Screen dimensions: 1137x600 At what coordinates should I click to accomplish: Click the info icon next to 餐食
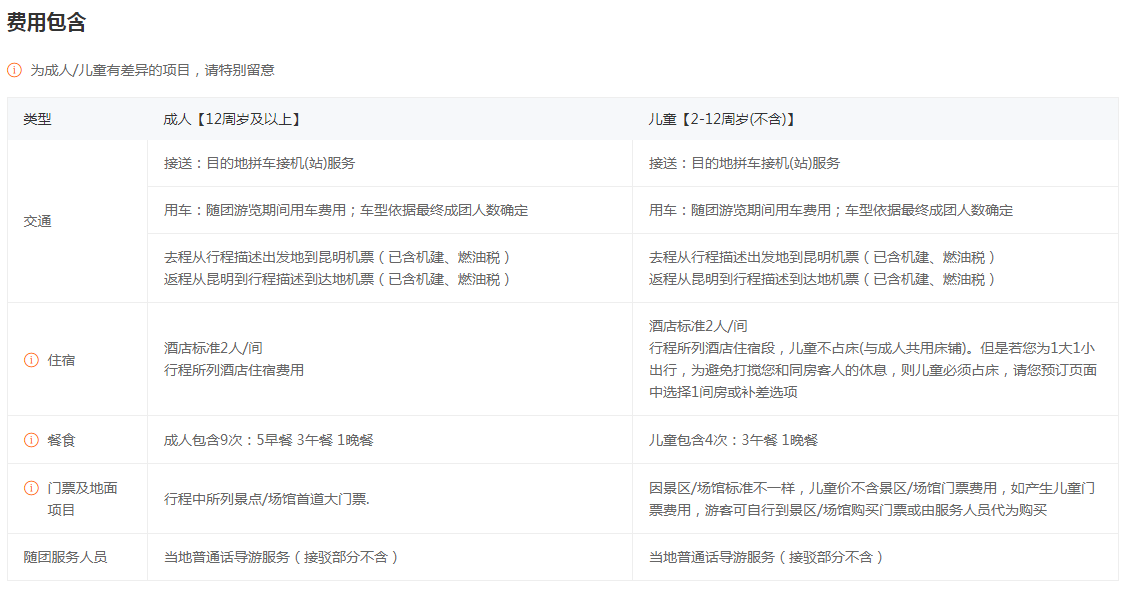pos(31,440)
